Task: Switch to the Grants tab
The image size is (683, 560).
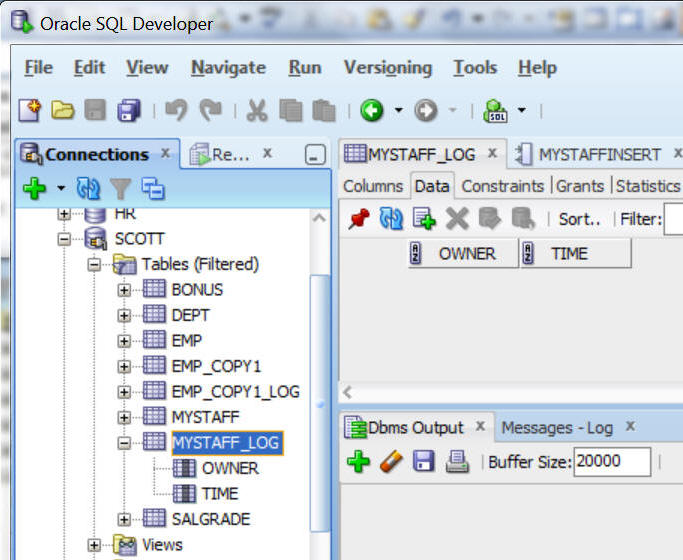Action: click(x=580, y=186)
